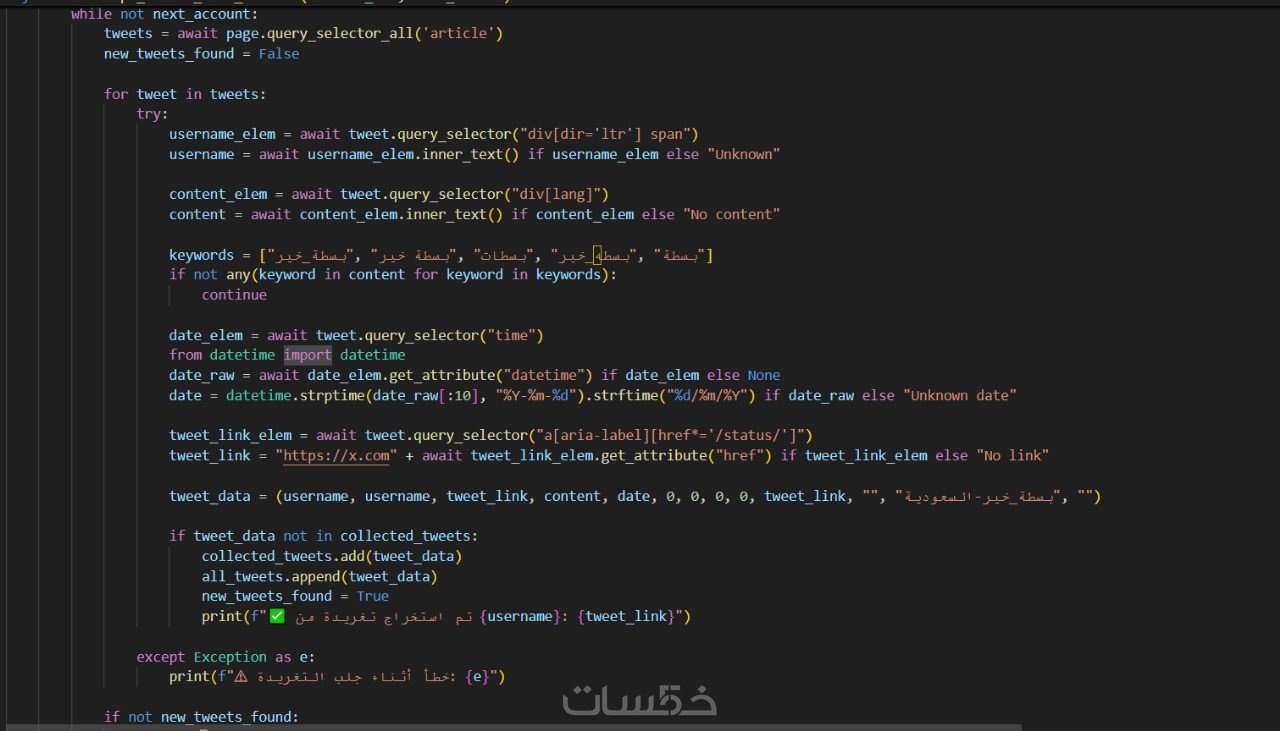The image size is (1280, 731).
Task: Select the "No content" fallback string
Action: [x=731, y=214]
